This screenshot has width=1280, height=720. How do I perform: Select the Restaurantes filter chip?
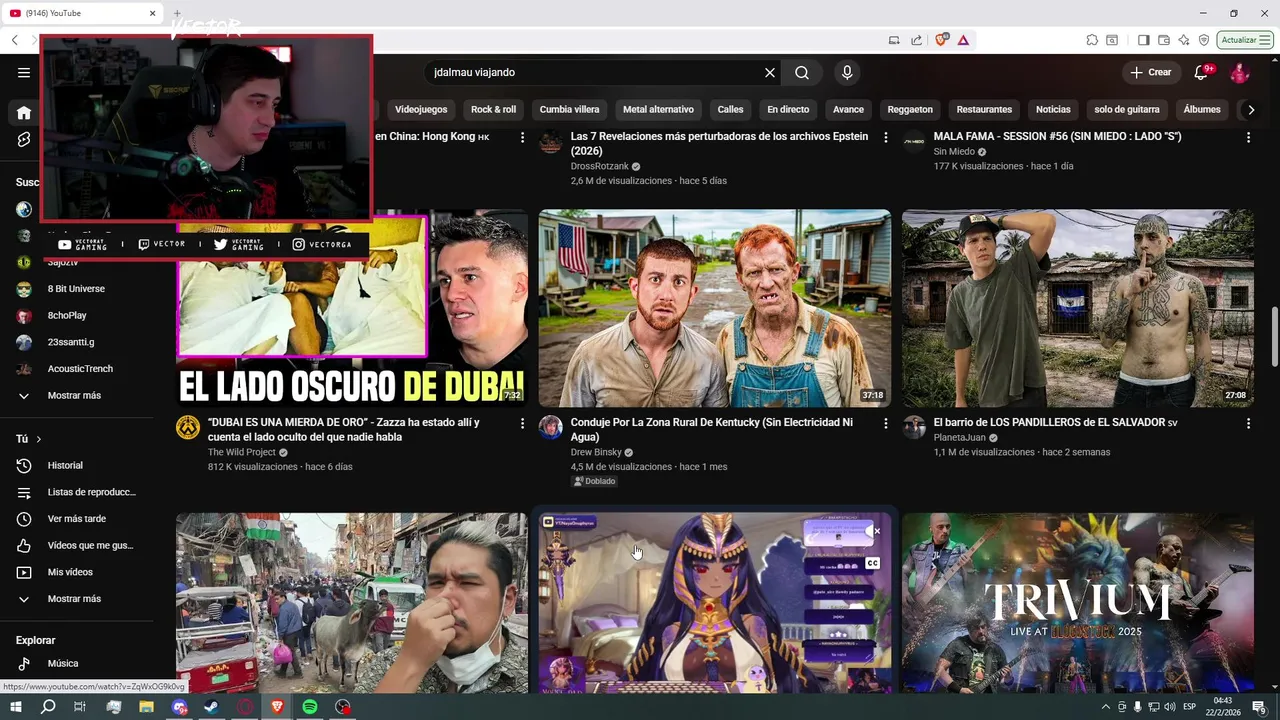(x=984, y=109)
